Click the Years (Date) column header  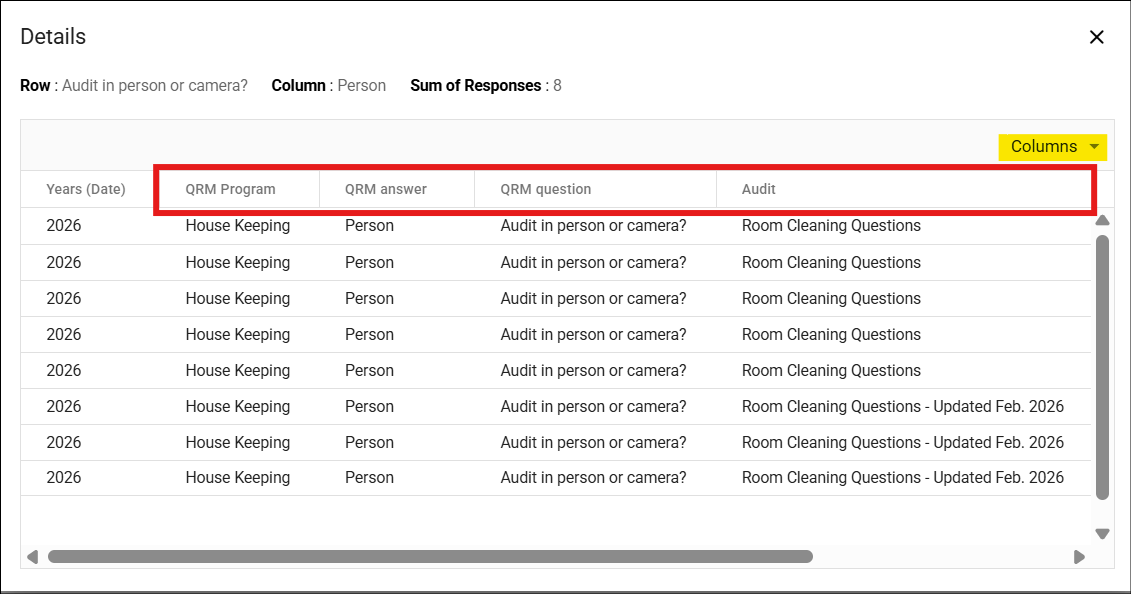pyautogui.click(x=83, y=189)
